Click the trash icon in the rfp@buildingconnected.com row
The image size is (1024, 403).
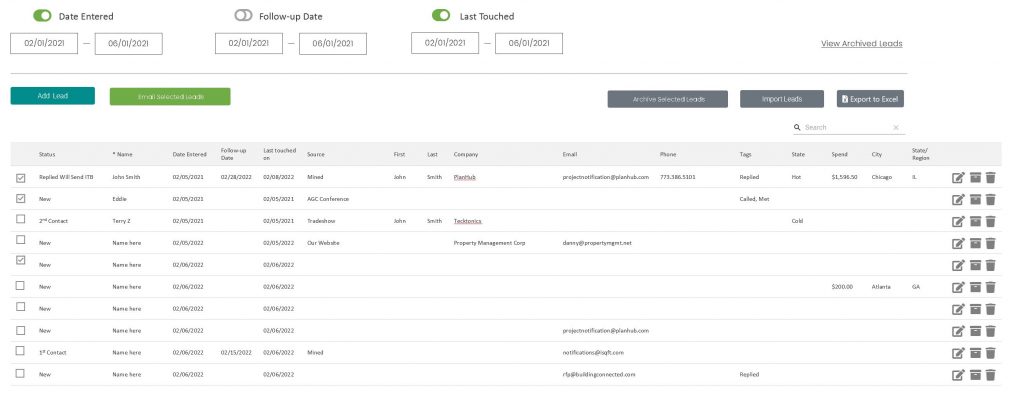pyautogui.click(x=991, y=375)
